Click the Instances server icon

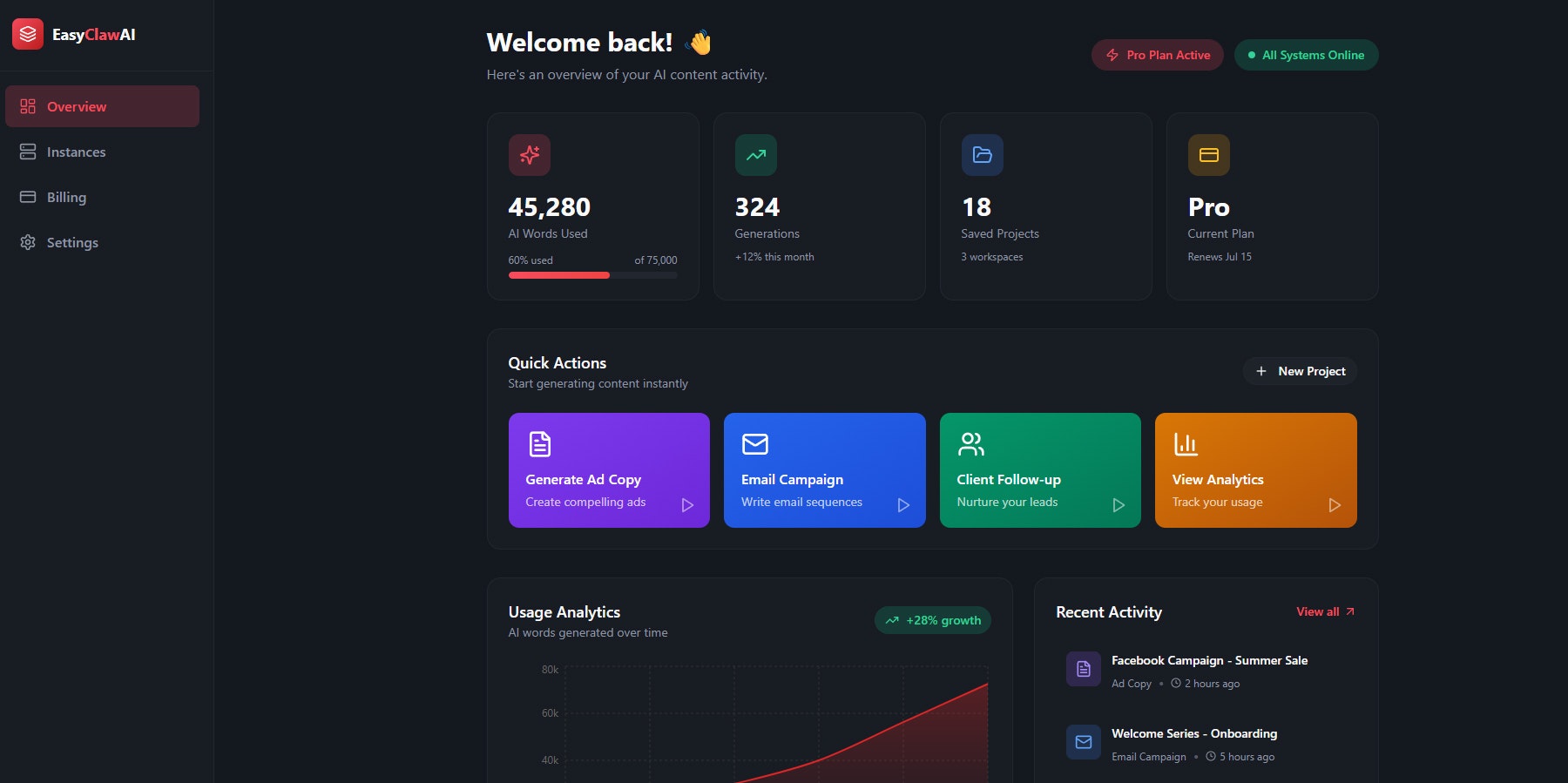[28, 152]
